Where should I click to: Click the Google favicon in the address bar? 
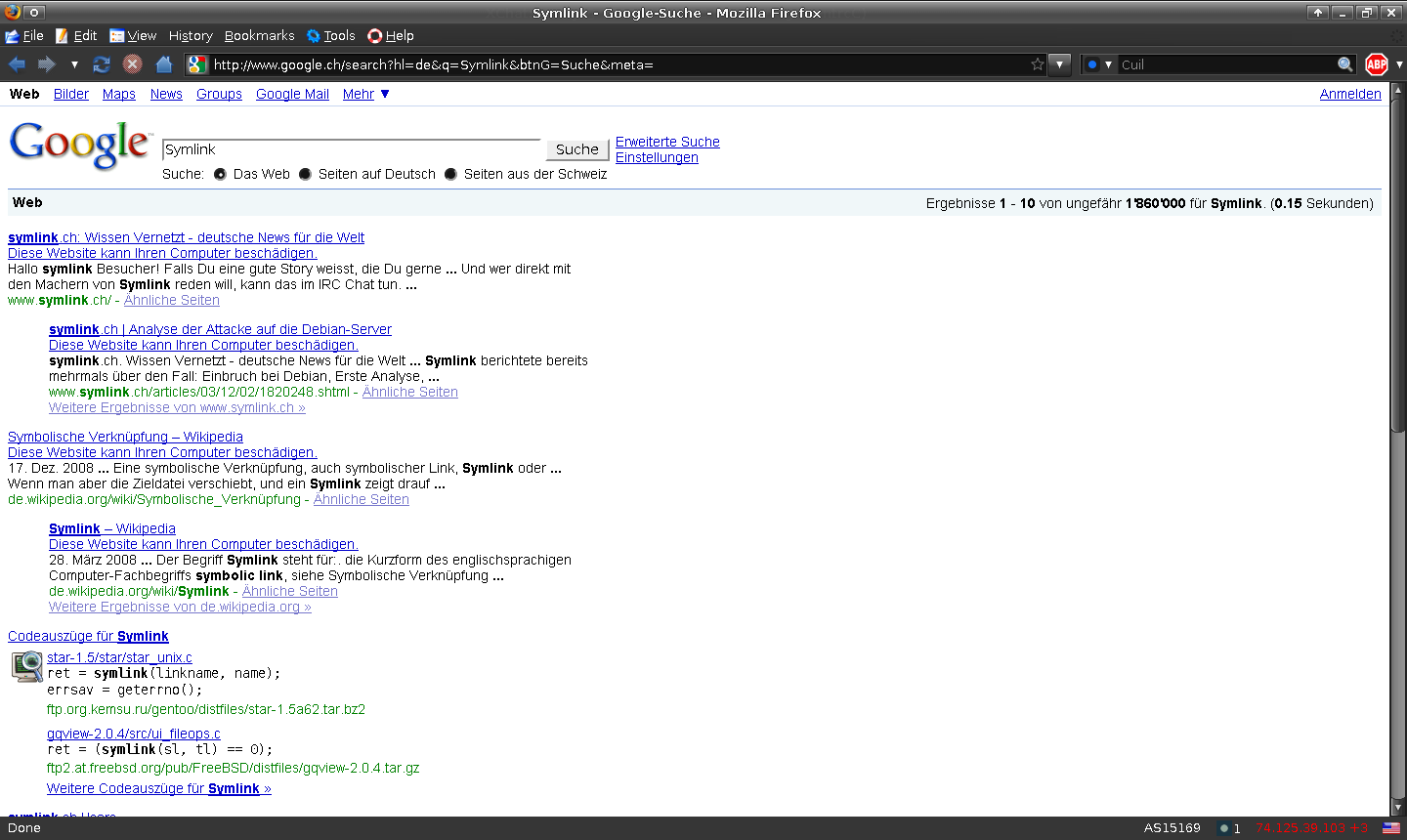[x=197, y=64]
